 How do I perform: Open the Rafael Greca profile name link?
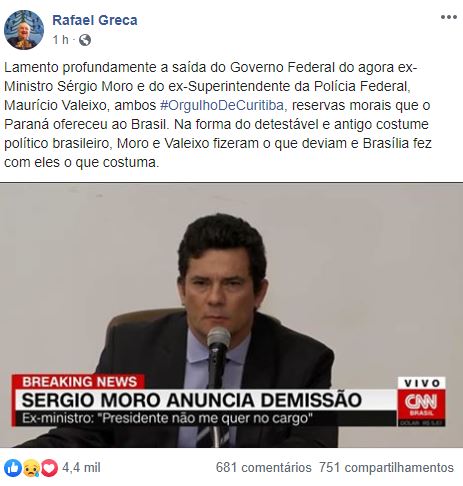pyautogui.click(x=95, y=20)
